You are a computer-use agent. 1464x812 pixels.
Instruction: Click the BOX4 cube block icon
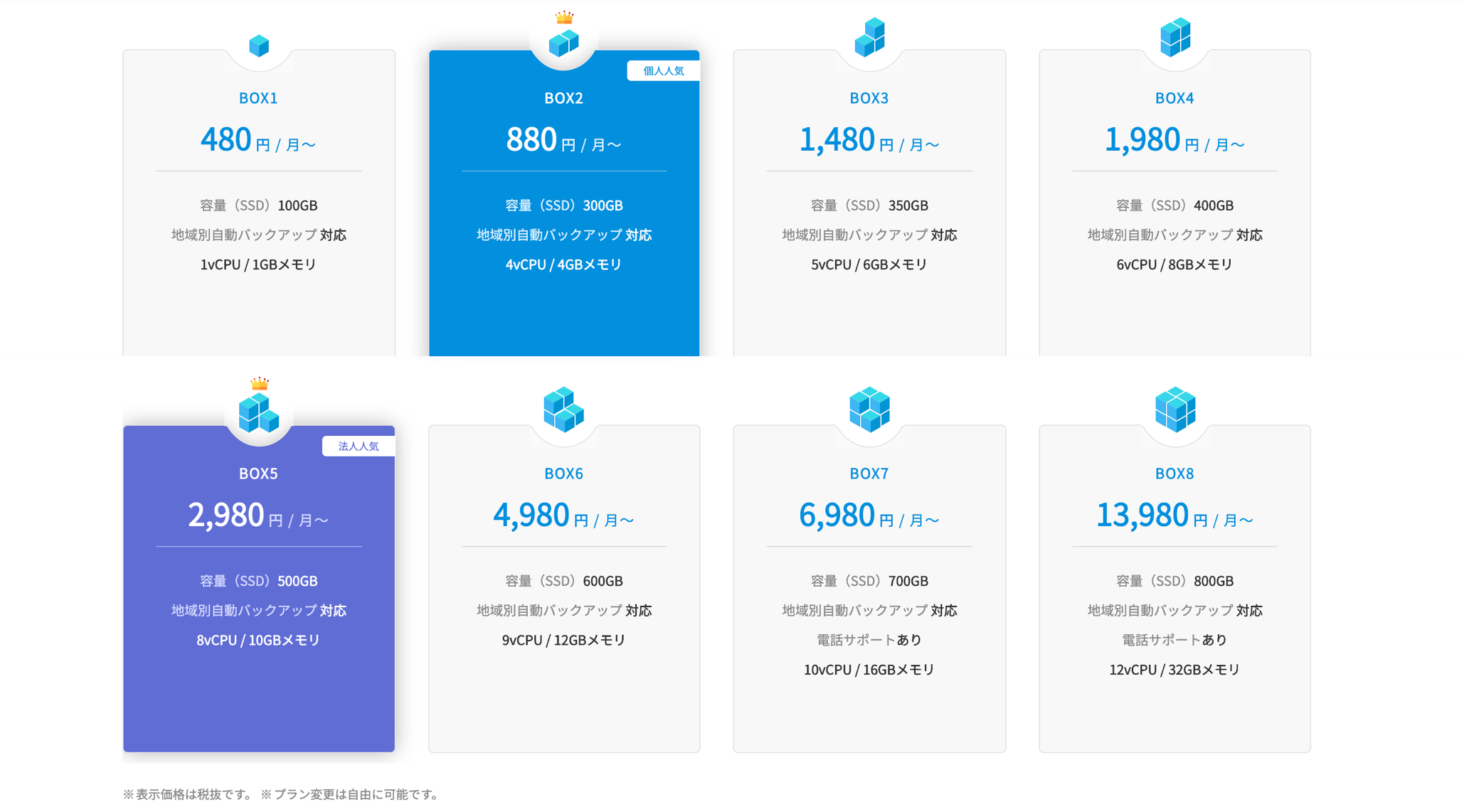point(1174,37)
